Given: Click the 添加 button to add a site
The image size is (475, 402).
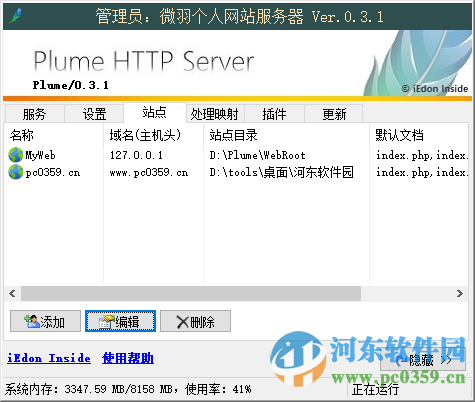Looking at the screenshot, I should pos(45,321).
